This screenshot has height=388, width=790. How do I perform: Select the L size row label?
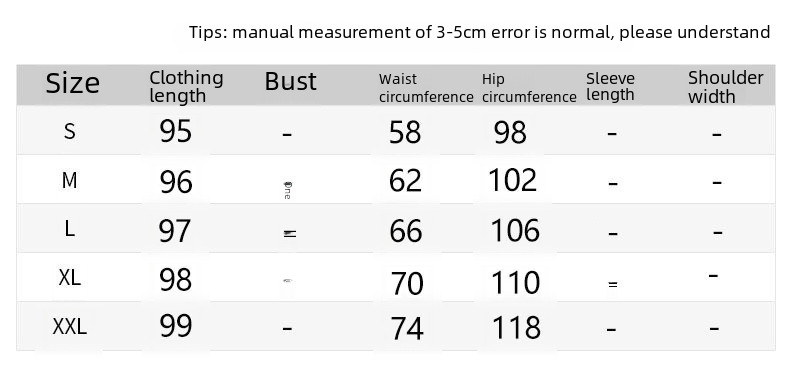coord(70,229)
